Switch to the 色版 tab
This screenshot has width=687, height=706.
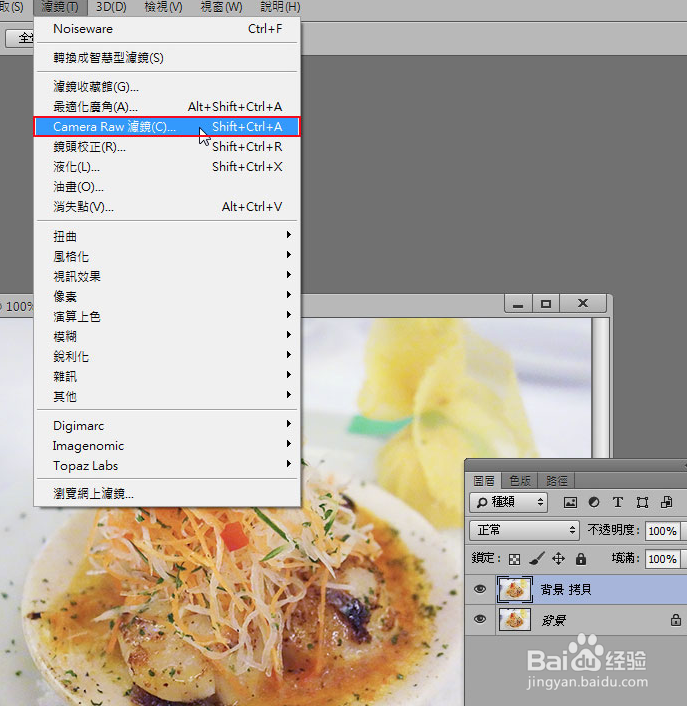[520, 481]
